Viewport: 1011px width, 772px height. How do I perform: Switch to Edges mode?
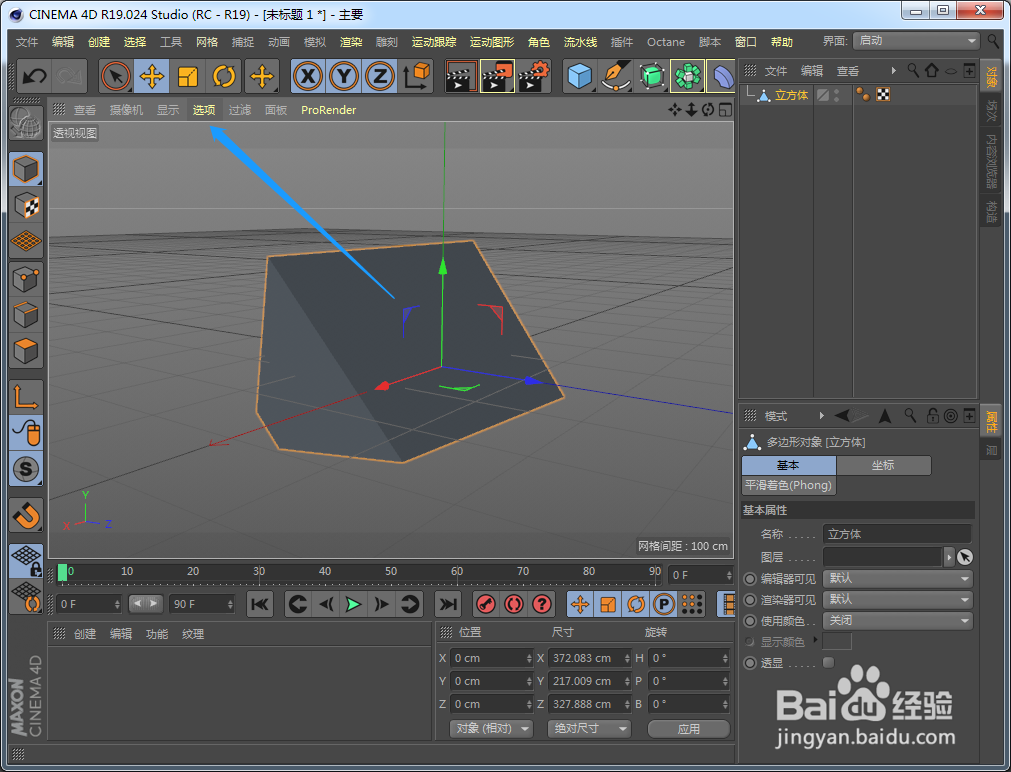[x=26, y=315]
